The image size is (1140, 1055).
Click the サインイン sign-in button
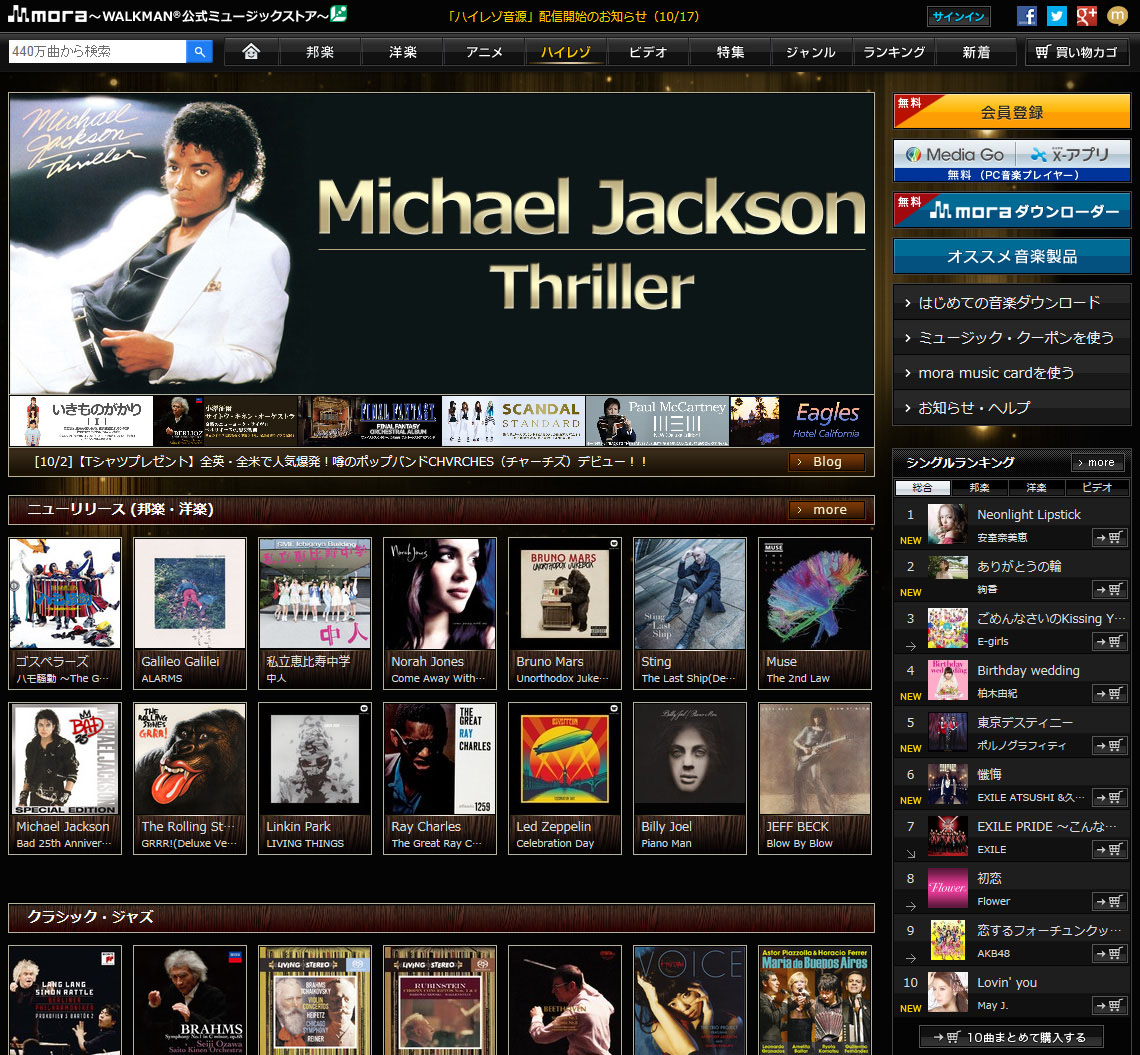(x=958, y=16)
